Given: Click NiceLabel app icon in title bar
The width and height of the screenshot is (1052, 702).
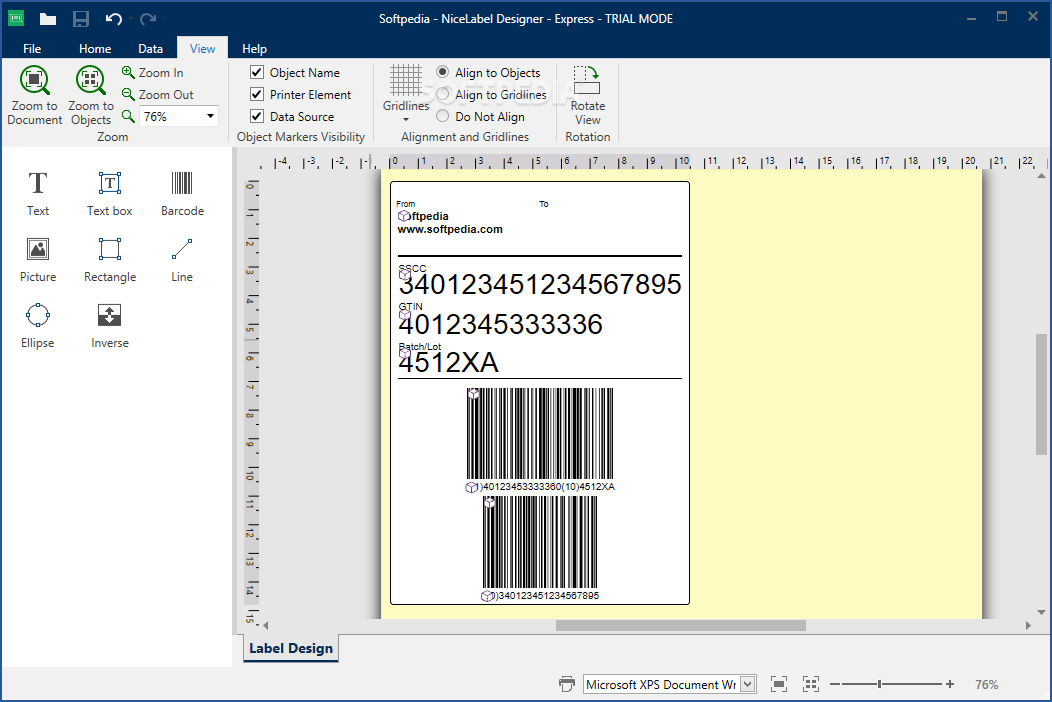Looking at the screenshot, I should pyautogui.click(x=16, y=19).
